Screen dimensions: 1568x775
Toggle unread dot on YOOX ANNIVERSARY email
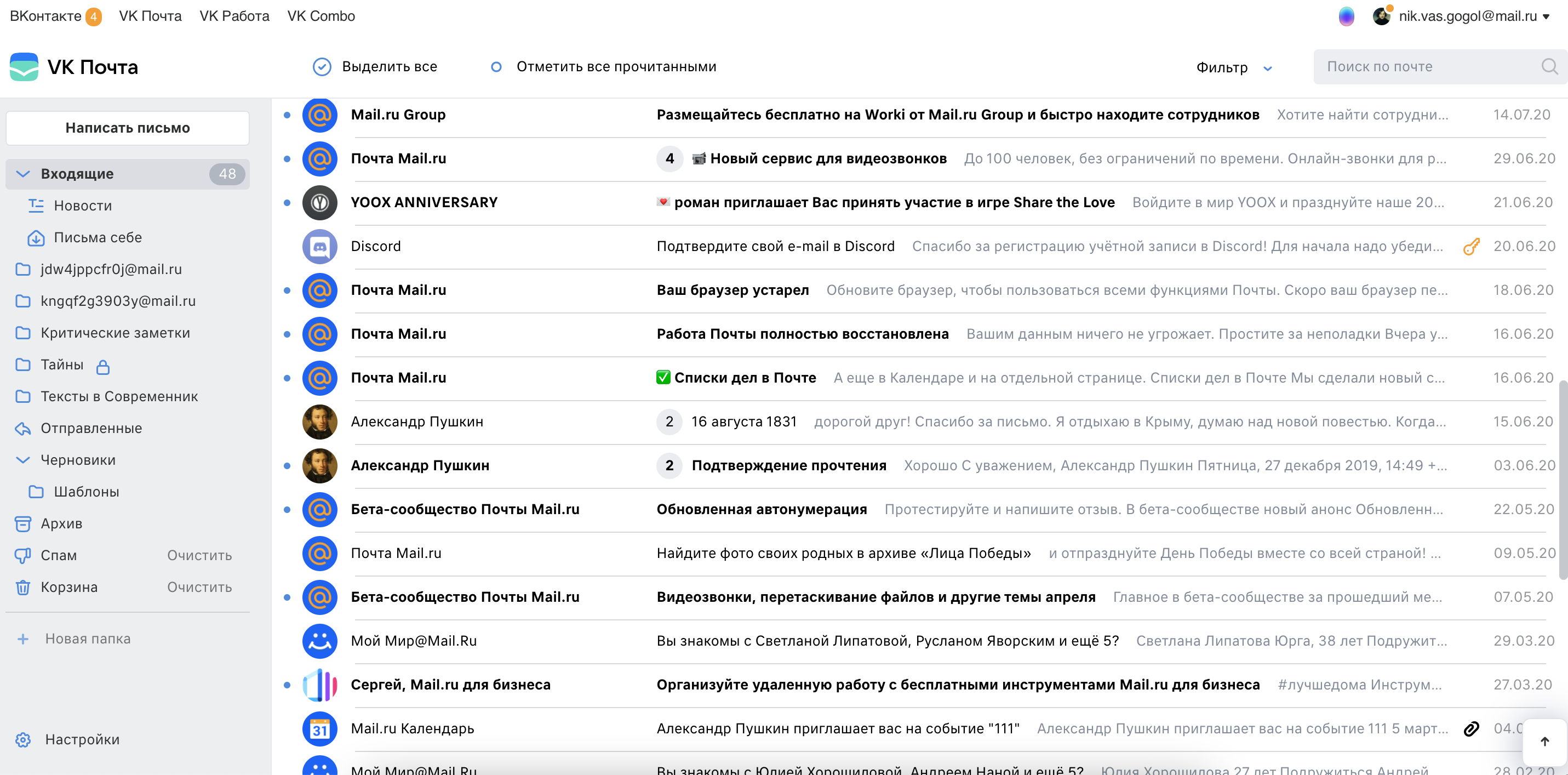click(287, 203)
